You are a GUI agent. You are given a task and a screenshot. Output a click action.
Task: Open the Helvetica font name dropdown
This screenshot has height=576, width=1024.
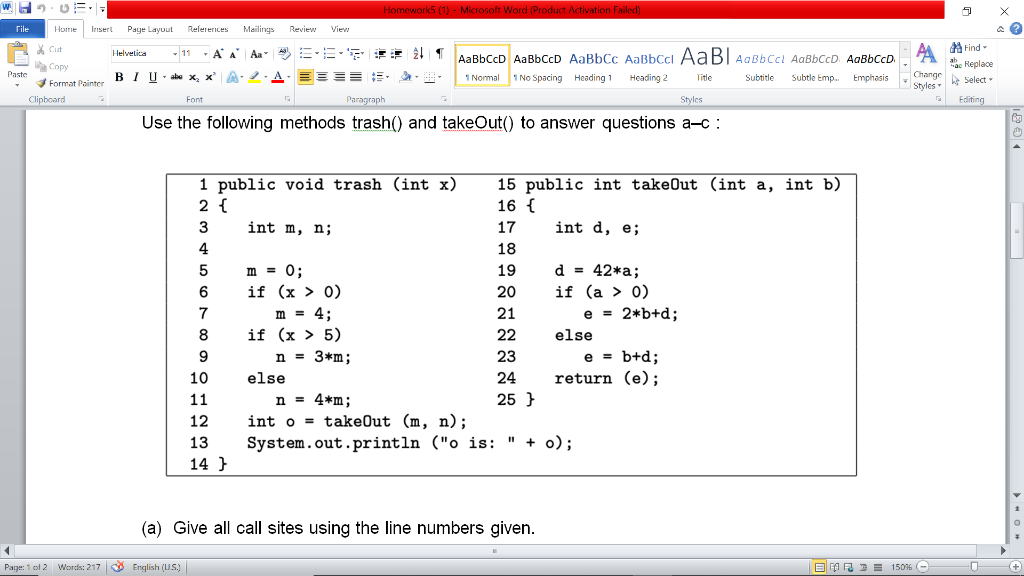click(x=174, y=52)
